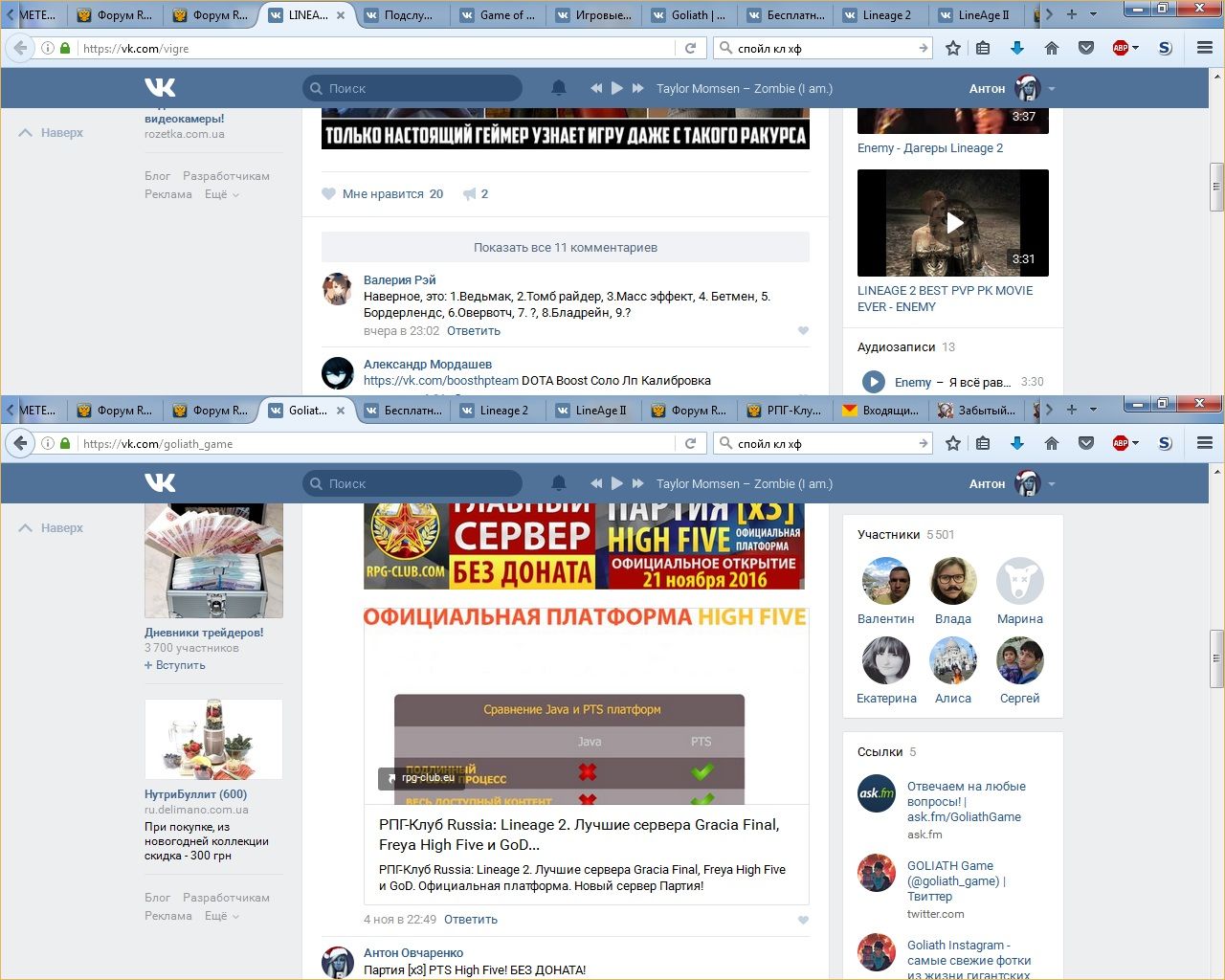Screen dimensions: 1225x980
Task: Open the Firefox hamburger menu in top window
Action: 1205,48
